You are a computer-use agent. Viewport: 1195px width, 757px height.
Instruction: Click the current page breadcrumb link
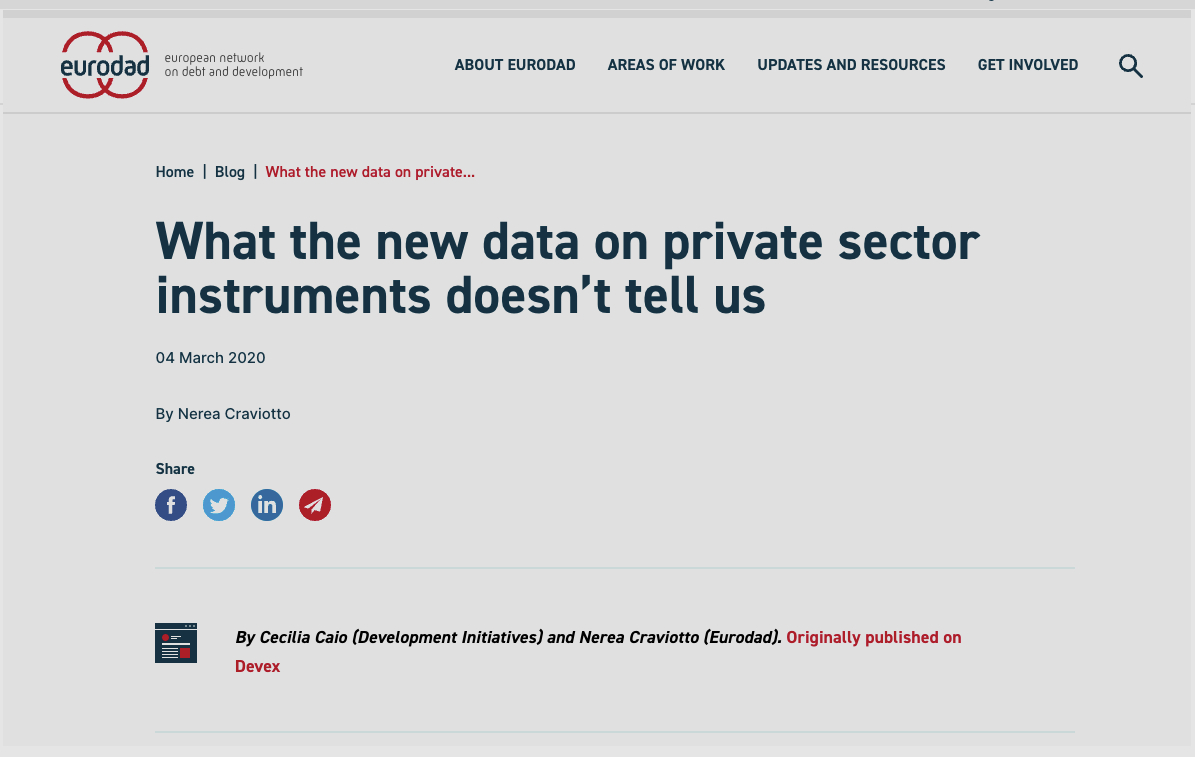coord(370,172)
